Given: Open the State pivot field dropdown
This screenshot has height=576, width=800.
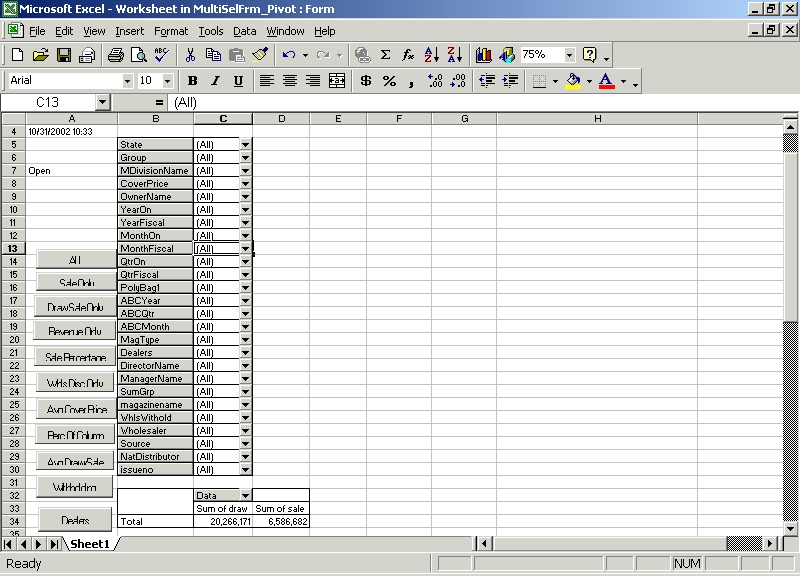Looking at the screenshot, I should click(x=245, y=145).
